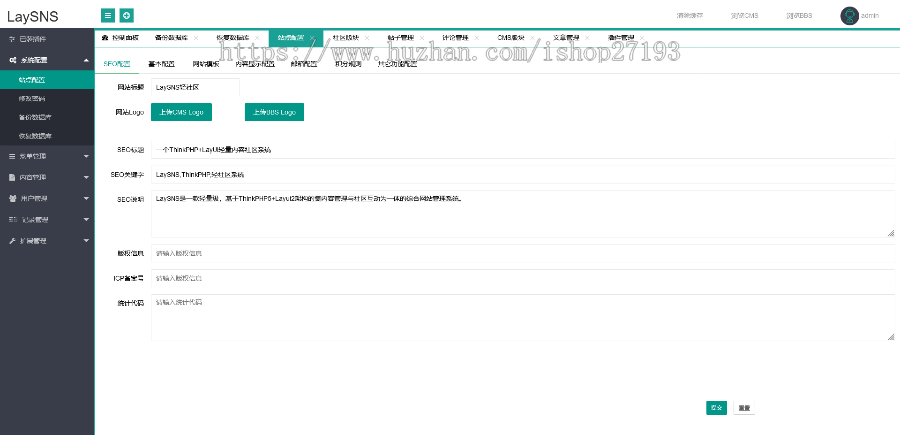Expand the 扩展管理 sidebar arrow
This screenshot has height=435, width=900.
point(86,241)
